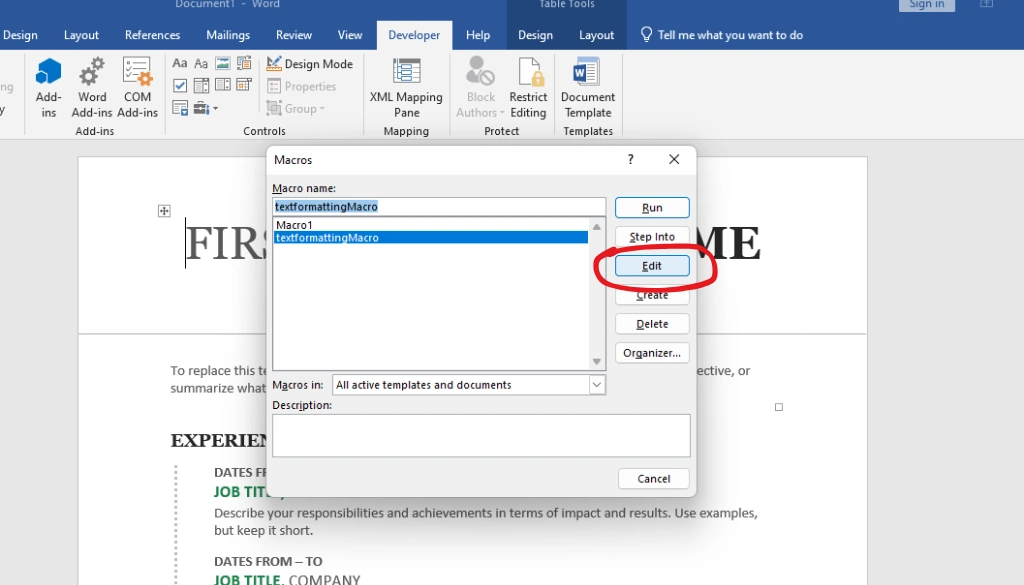The width and height of the screenshot is (1024, 585).
Task: Open the macro Organizer
Action: point(652,353)
